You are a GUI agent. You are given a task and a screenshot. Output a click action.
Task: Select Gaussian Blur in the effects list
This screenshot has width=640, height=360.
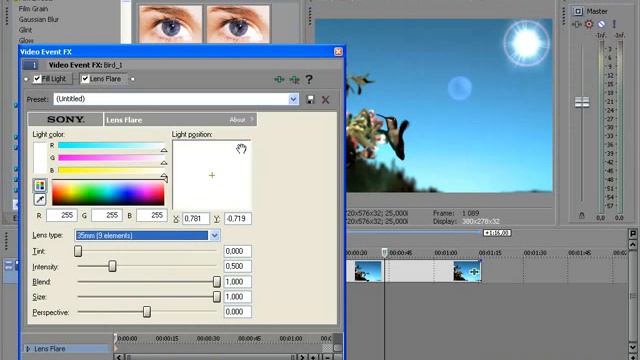click(x=39, y=19)
